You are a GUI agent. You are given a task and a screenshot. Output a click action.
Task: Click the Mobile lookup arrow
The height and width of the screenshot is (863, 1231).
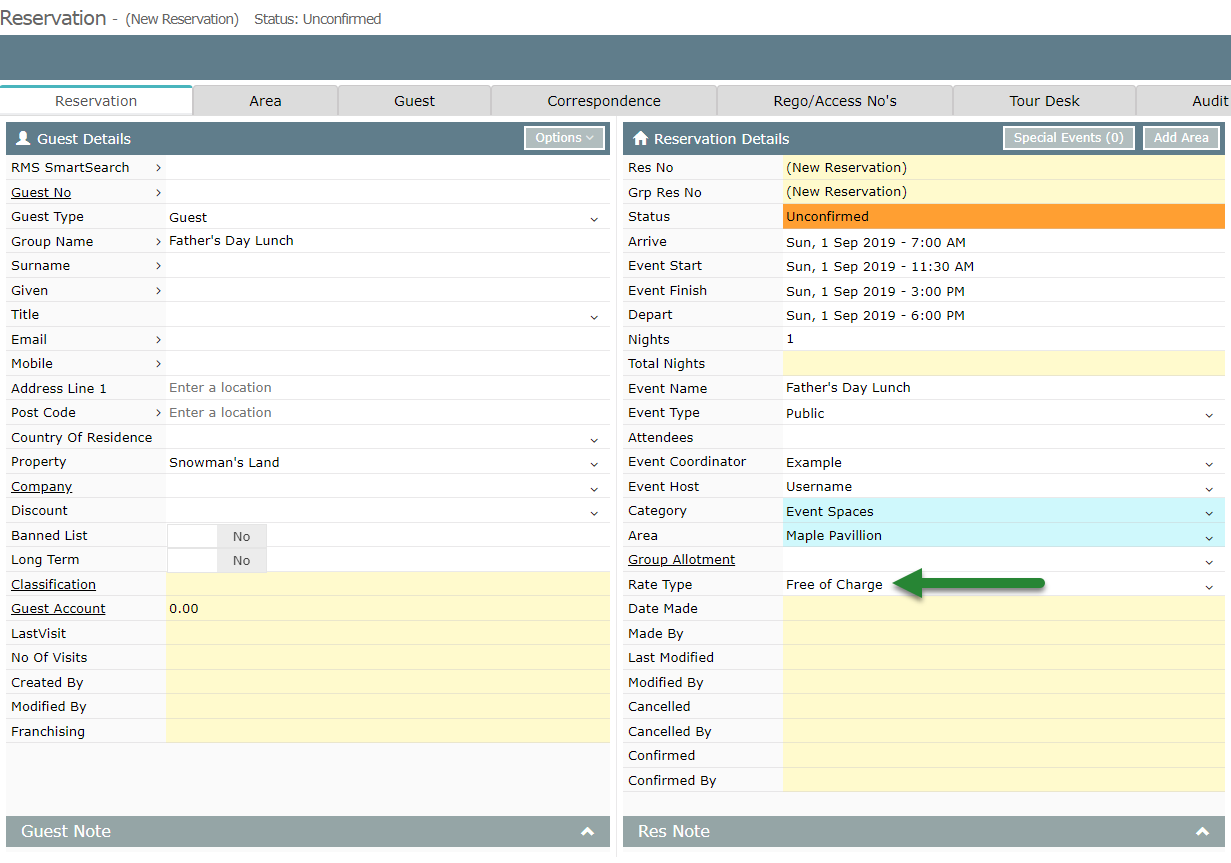click(158, 364)
